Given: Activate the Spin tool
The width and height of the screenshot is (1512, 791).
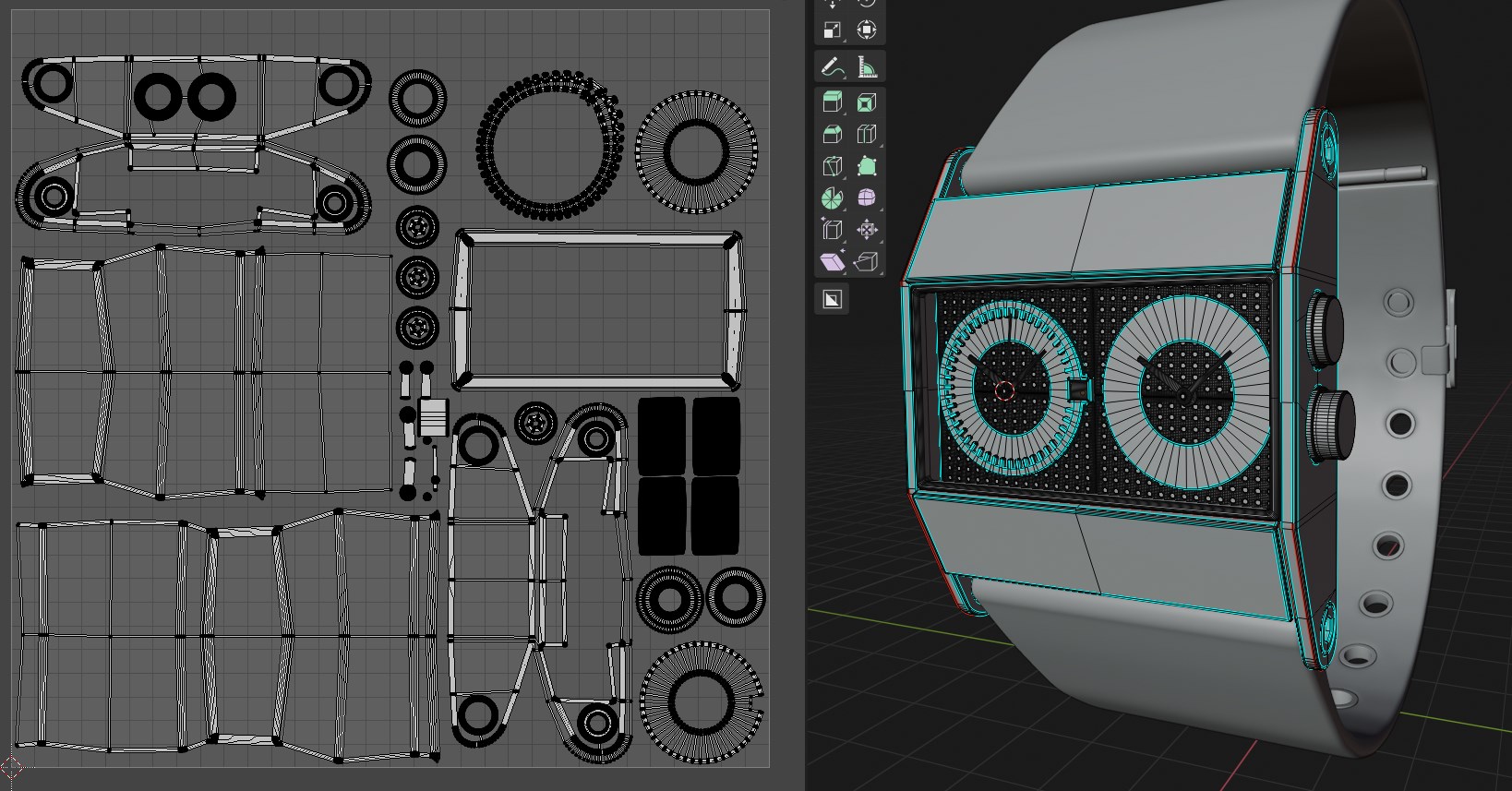Looking at the screenshot, I should pos(832,198).
